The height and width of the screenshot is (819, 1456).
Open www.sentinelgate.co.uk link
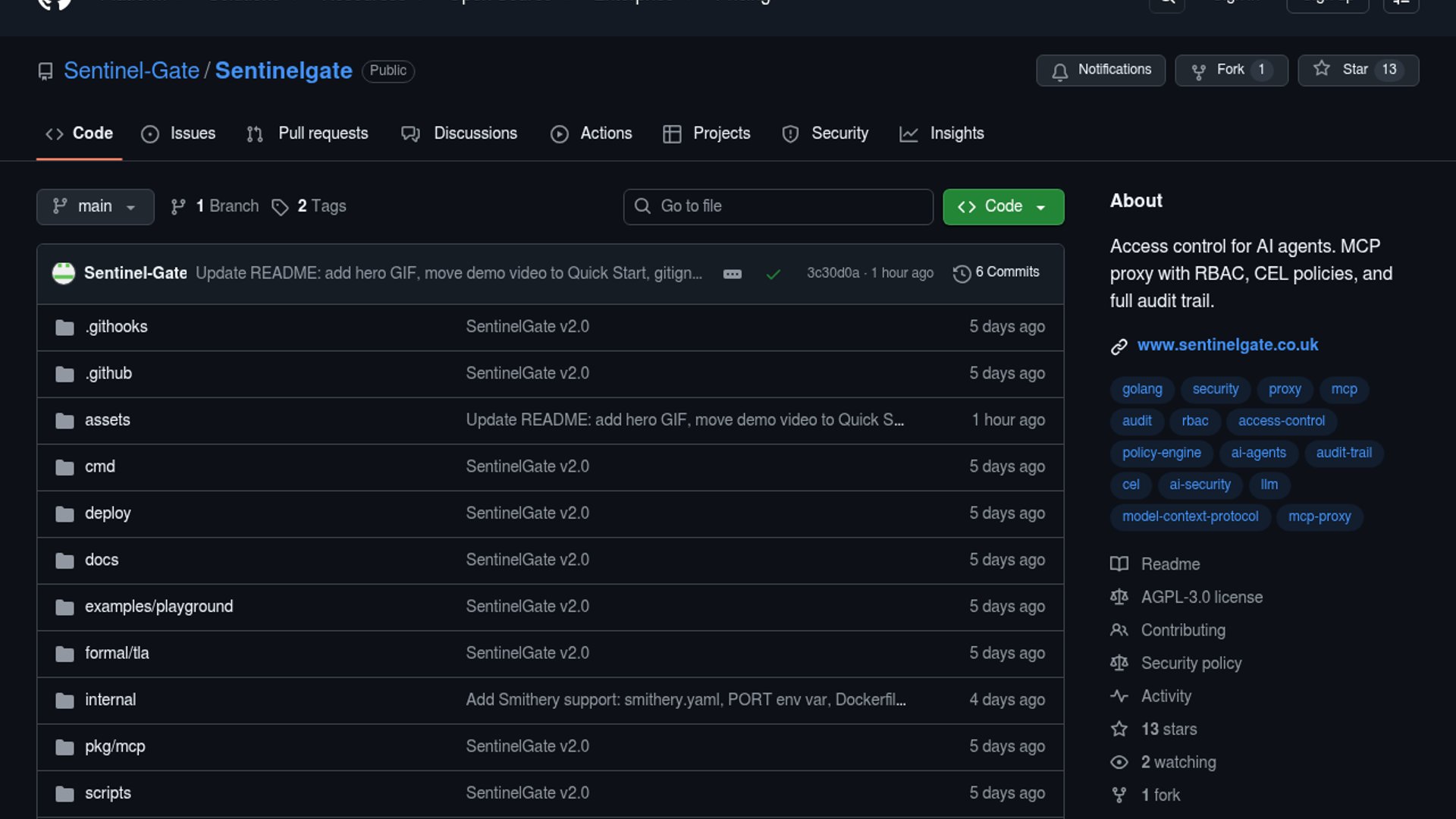coord(1227,345)
